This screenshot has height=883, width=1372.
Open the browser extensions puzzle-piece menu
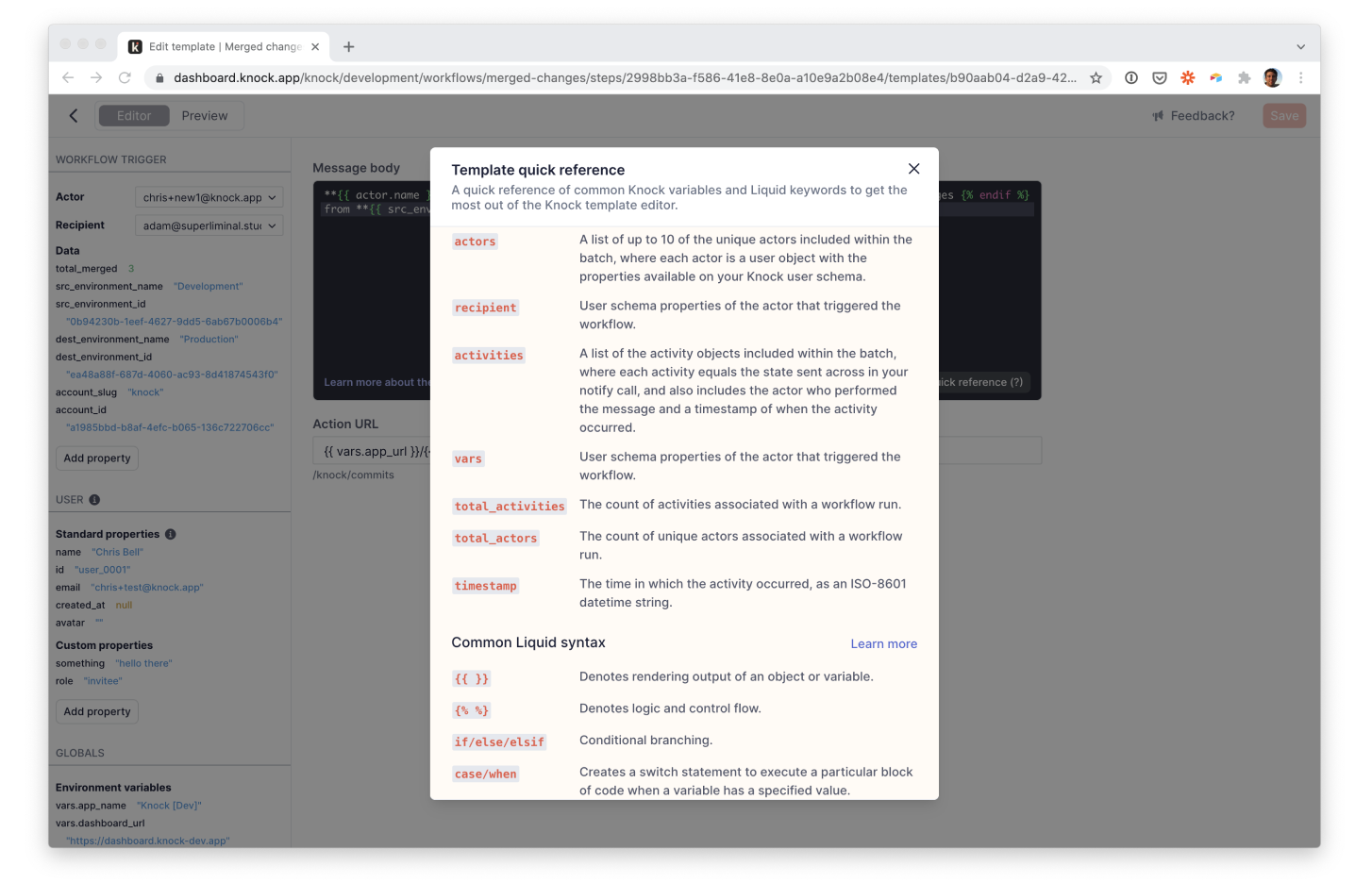1244,77
